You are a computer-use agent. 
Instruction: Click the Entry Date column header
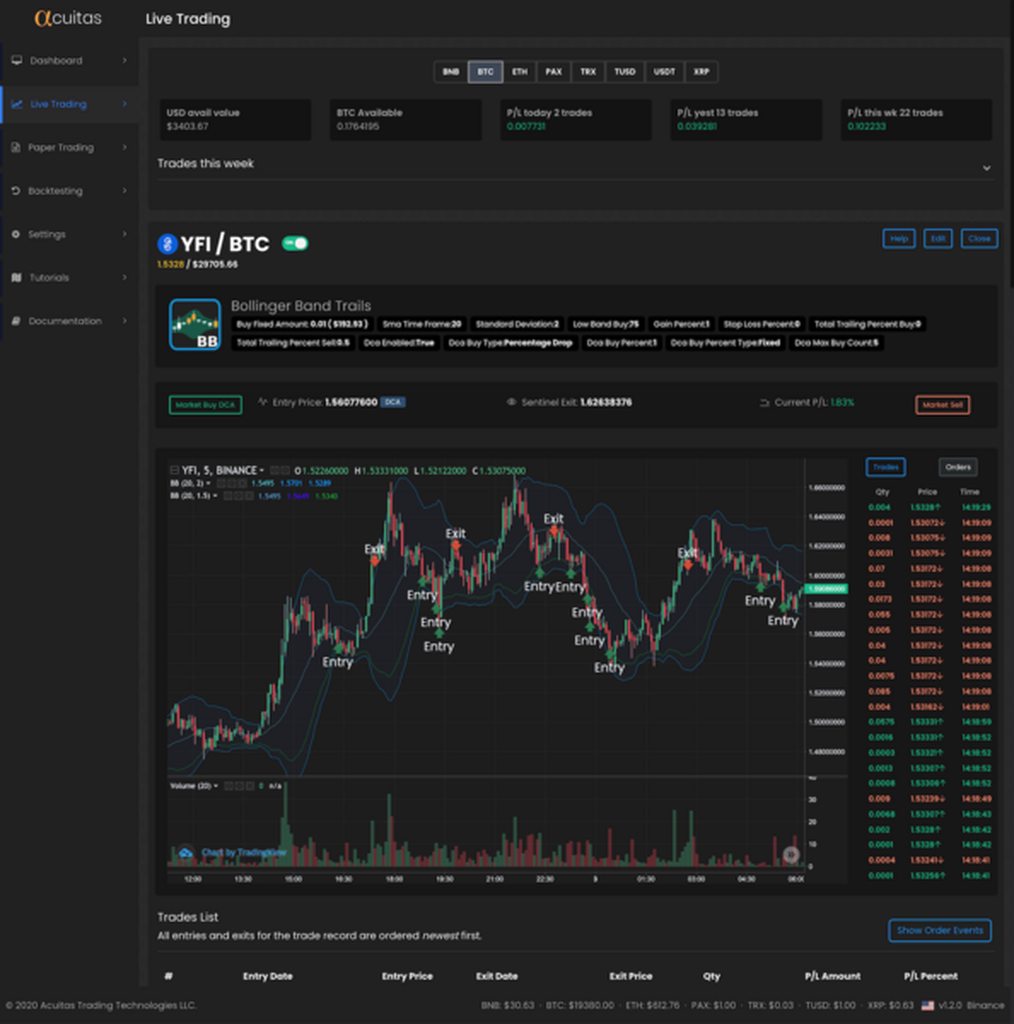(268, 976)
